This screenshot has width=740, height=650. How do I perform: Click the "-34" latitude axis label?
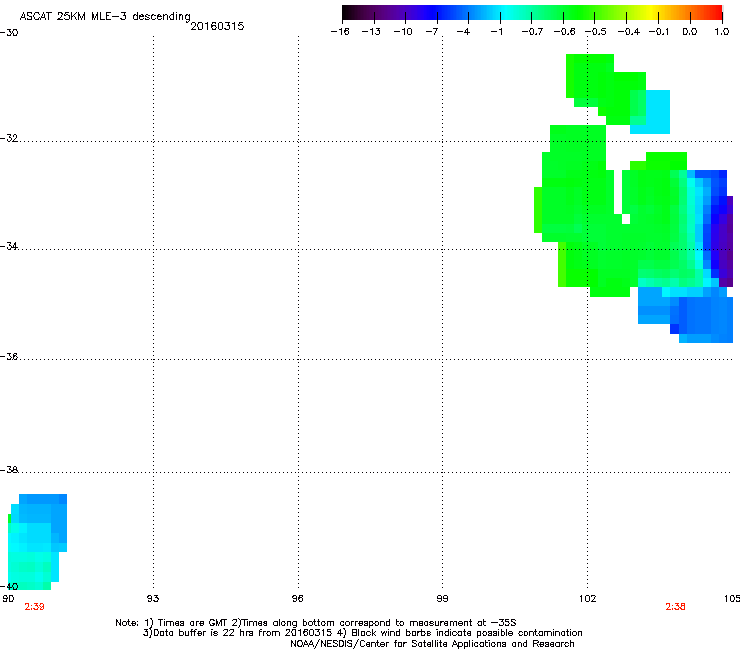[x=9, y=246]
